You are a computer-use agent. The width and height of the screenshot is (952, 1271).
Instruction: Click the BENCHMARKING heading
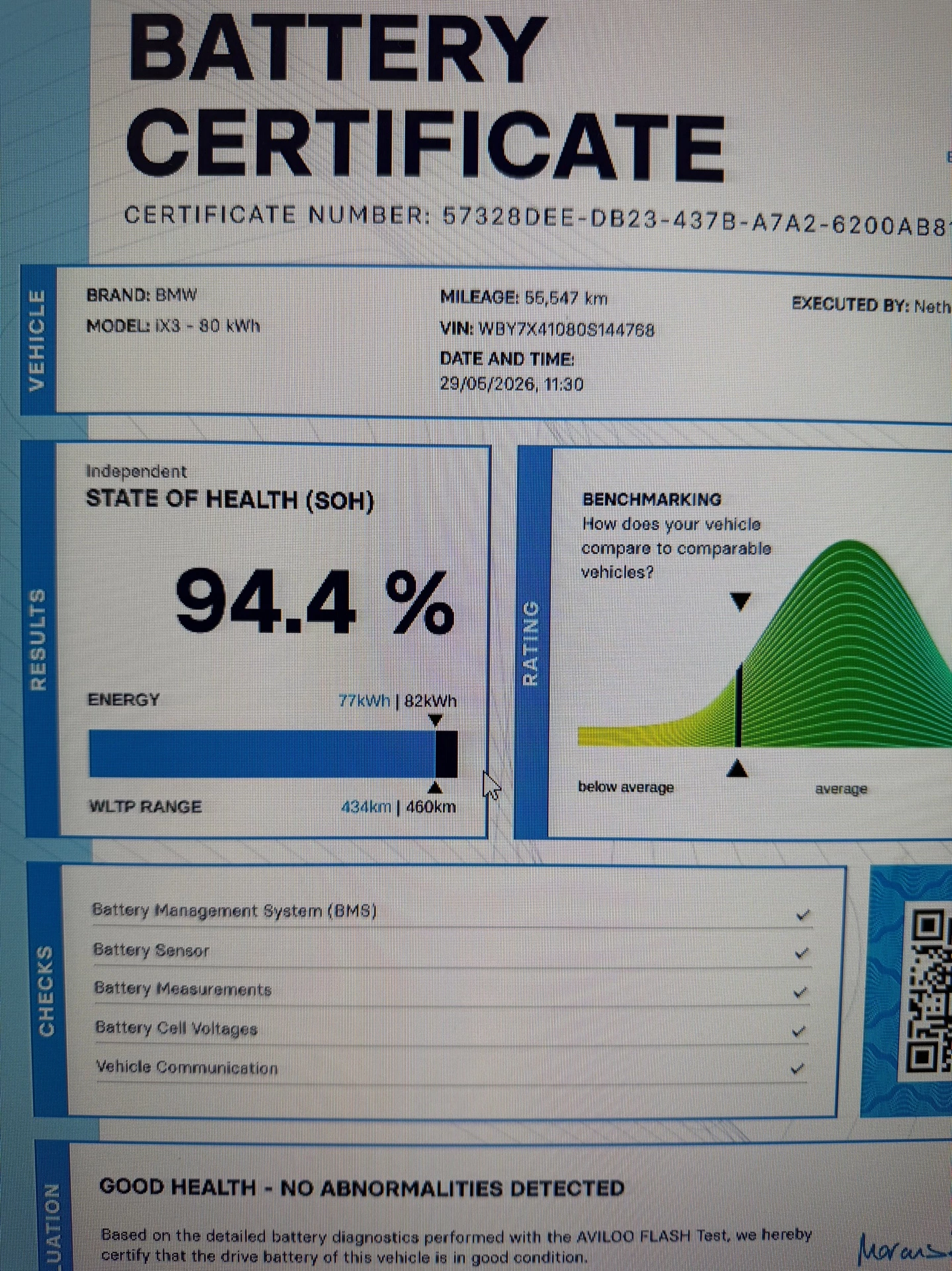pyautogui.click(x=652, y=499)
